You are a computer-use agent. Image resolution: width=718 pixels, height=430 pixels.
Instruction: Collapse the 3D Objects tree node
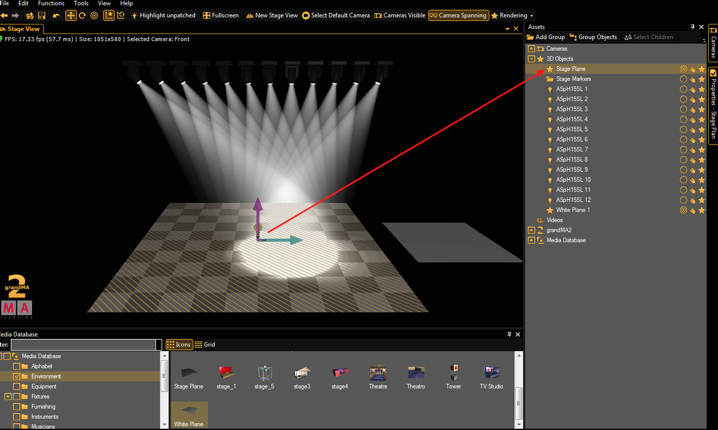click(x=532, y=59)
